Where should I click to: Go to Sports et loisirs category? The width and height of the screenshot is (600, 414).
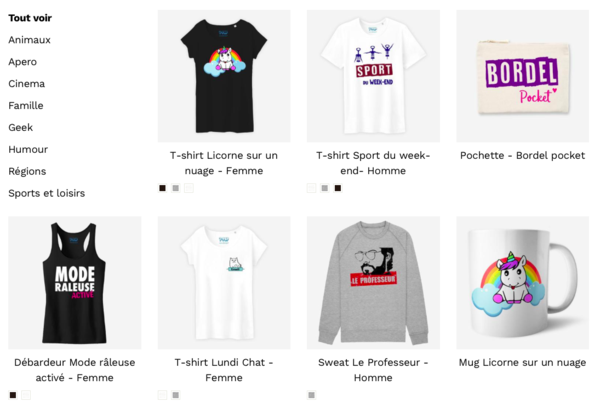[x=47, y=193]
